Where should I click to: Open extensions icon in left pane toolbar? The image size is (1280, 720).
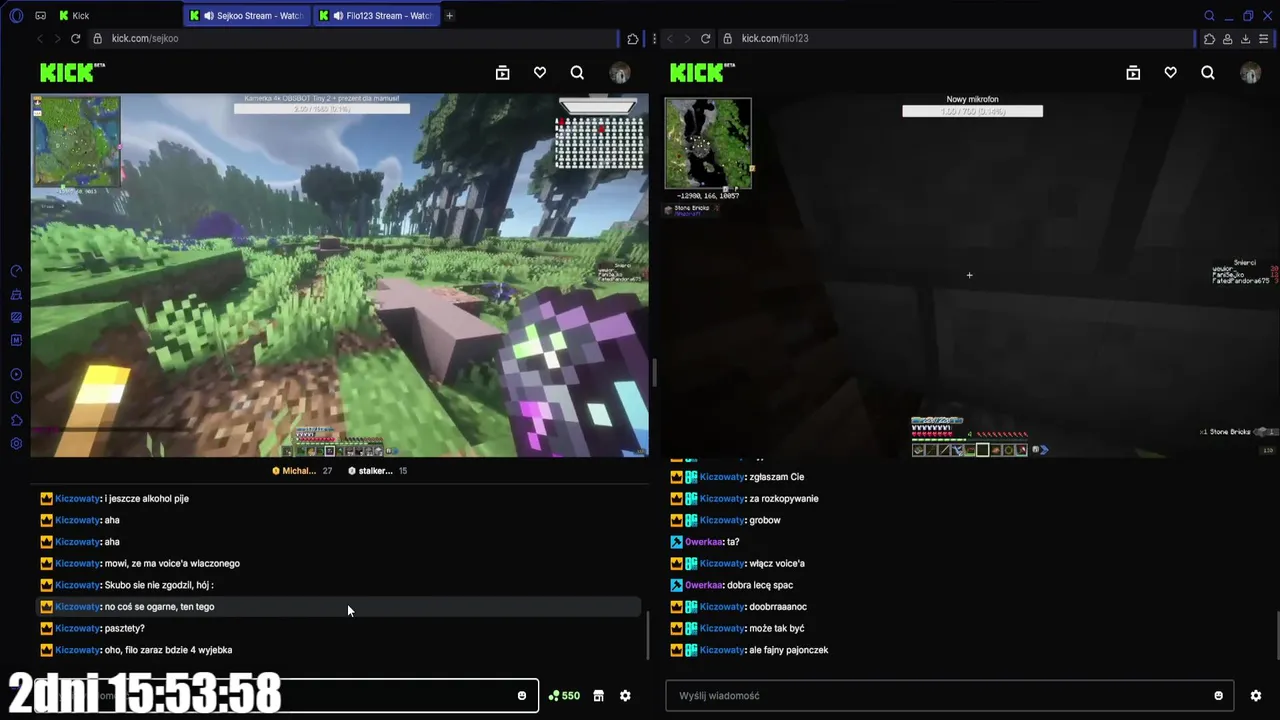(633, 39)
